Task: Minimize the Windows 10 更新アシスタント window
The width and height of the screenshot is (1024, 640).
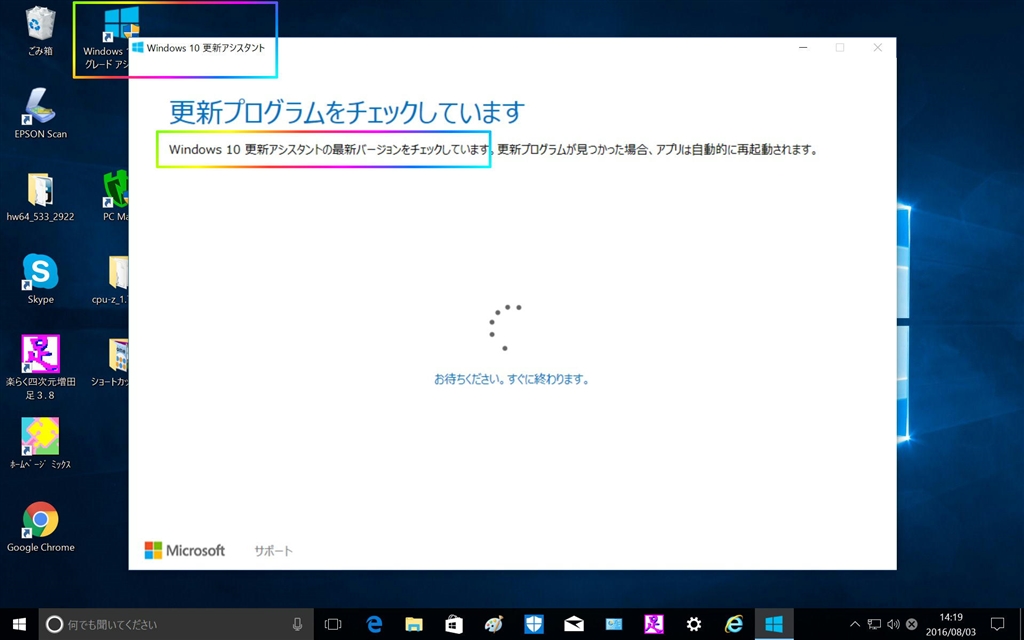Action: [x=803, y=48]
